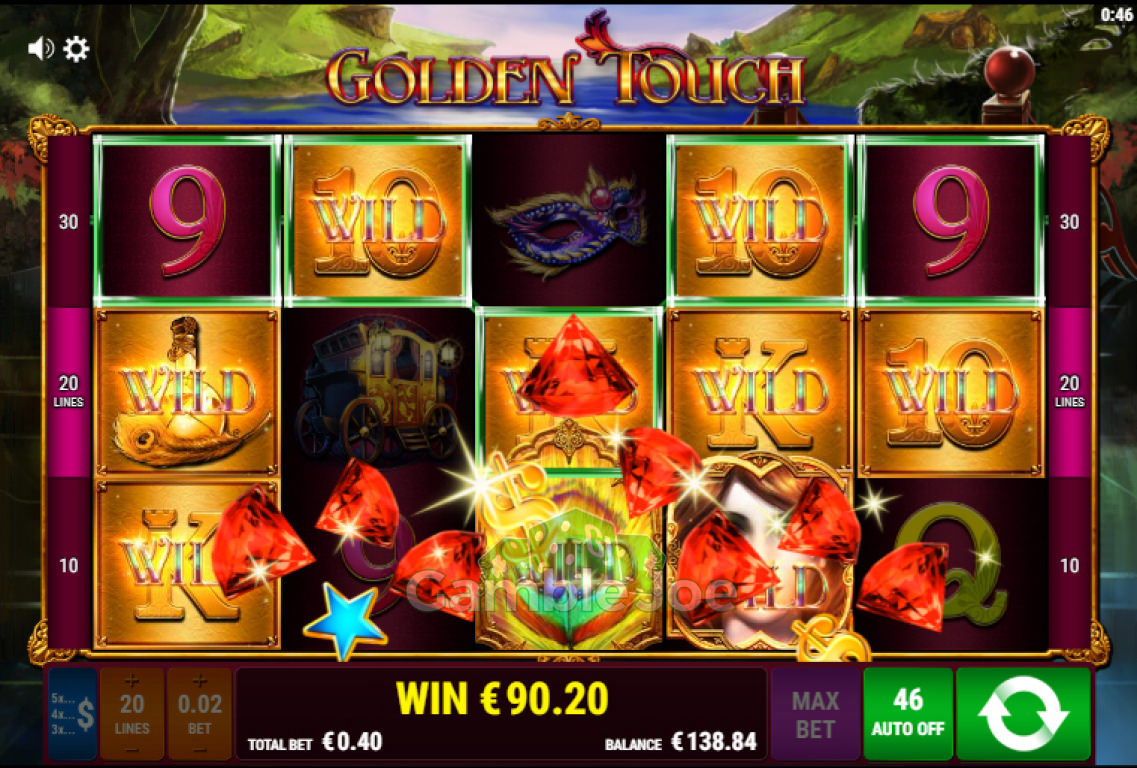Open the paytable dollar icon
This screenshot has width=1137, height=768.
point(73,714)
